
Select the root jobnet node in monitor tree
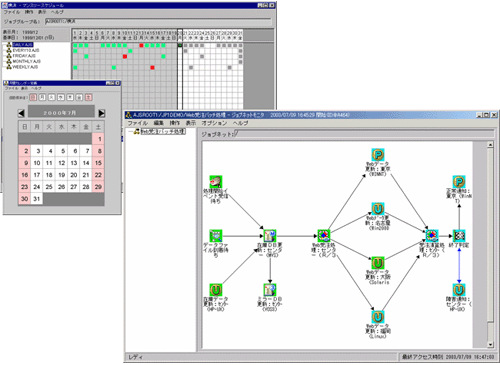tap(163, 131)
